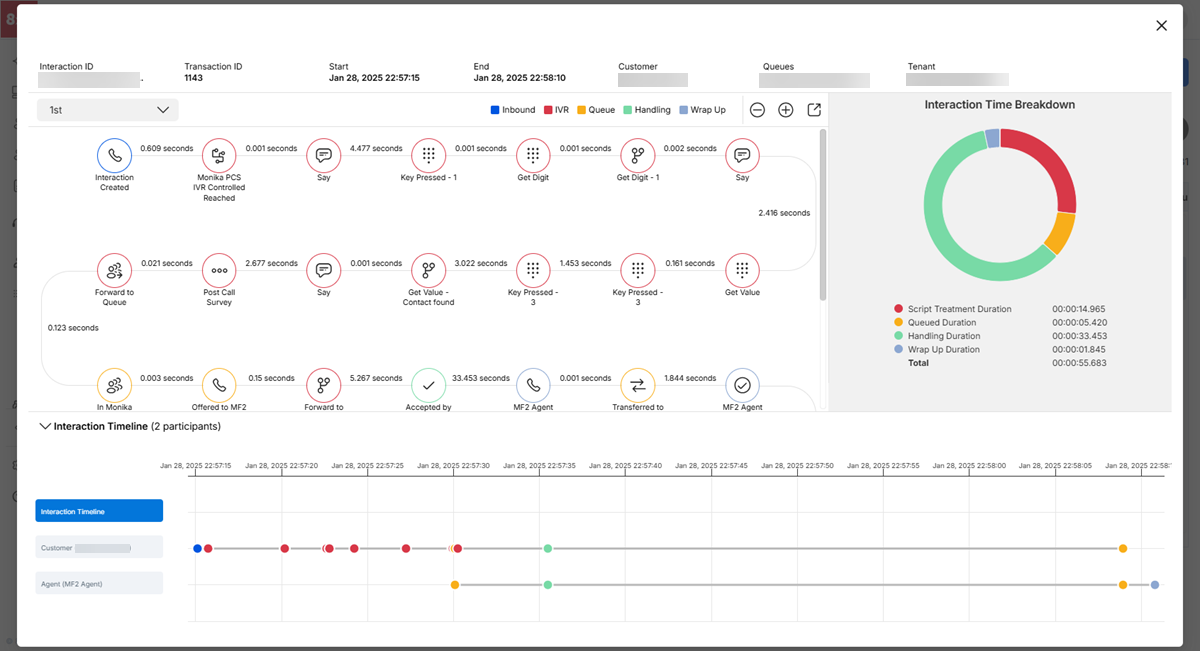Select the Interaction Created phone icon
Image resolution: width=1200 pixels, height=651 pixels.
[x=114, y=155]
